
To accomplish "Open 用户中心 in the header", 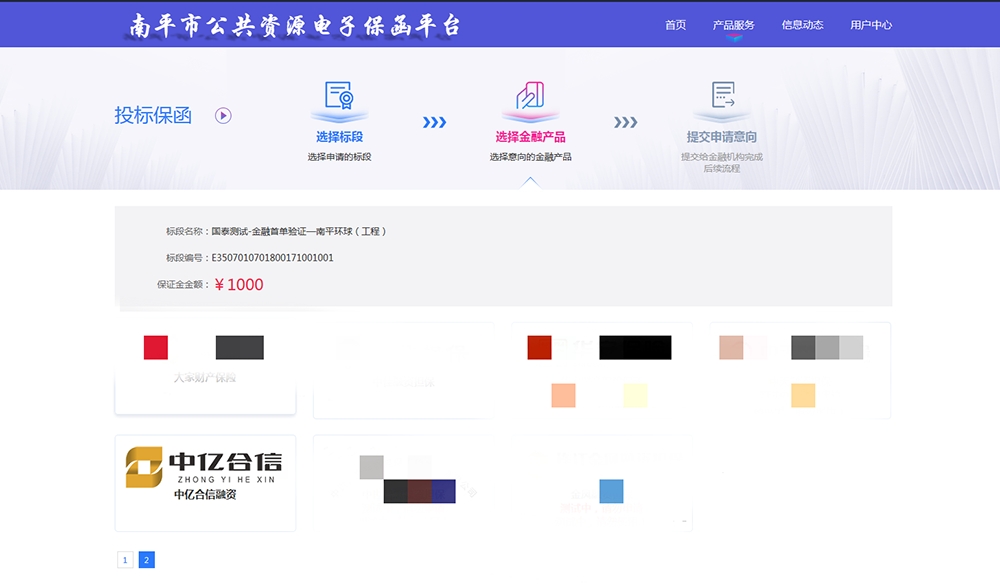I will tap(871, 25).
